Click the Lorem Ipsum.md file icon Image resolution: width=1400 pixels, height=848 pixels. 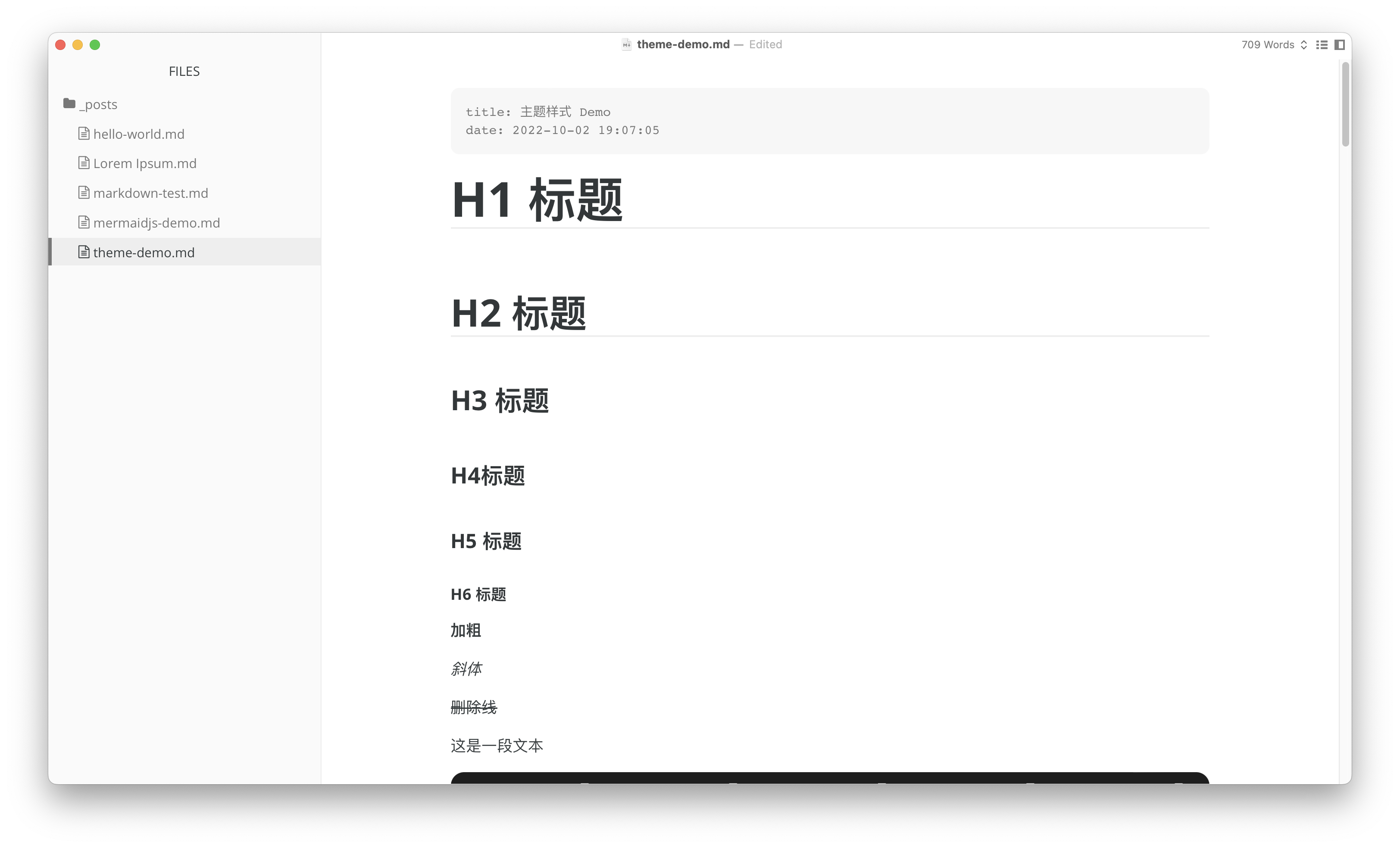[x=84, y=163]
